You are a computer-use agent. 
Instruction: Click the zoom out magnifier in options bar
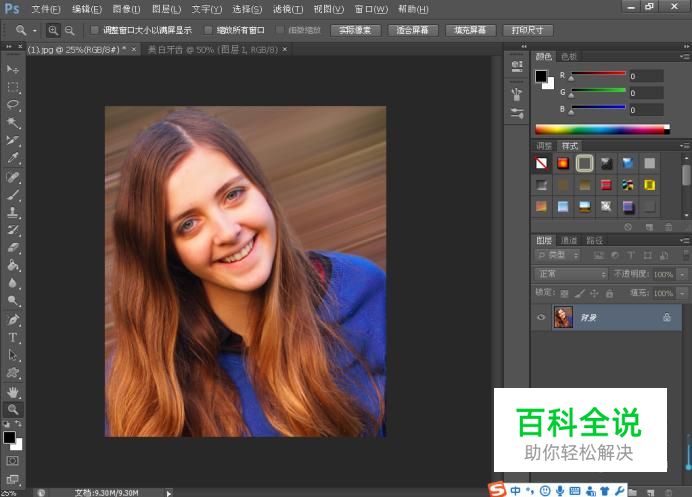point(69,30)
